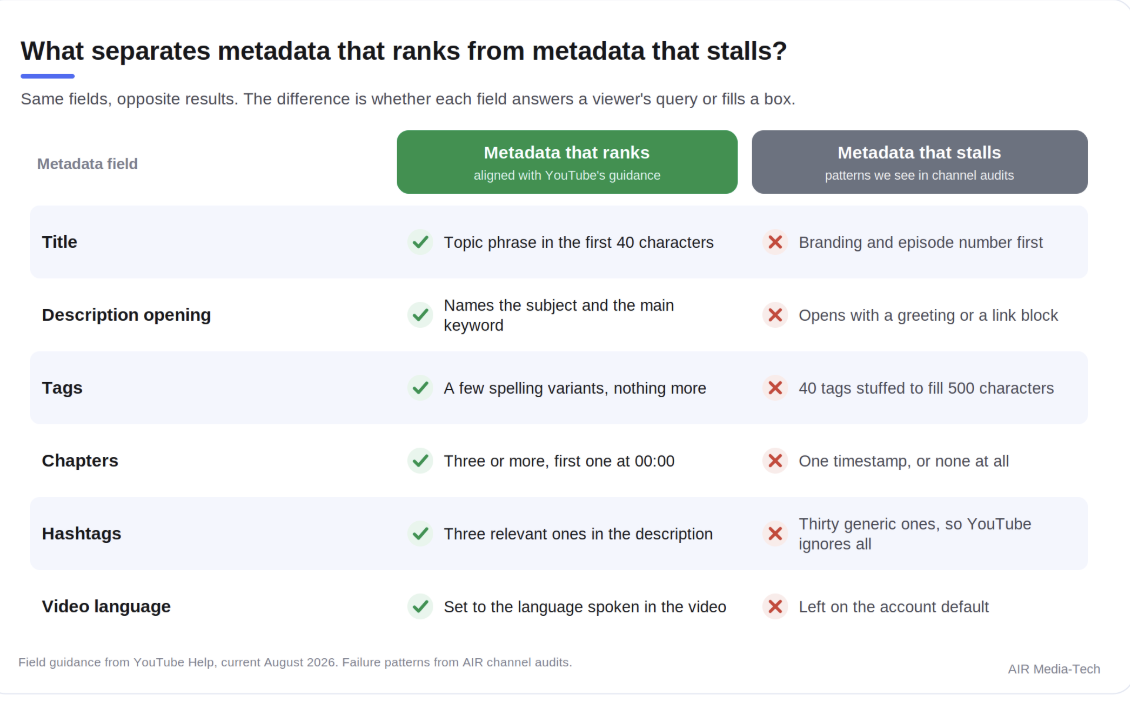The image size is (1130, 703).
Task: Click the red X beside Thirty generic ones
Action: 775,534
